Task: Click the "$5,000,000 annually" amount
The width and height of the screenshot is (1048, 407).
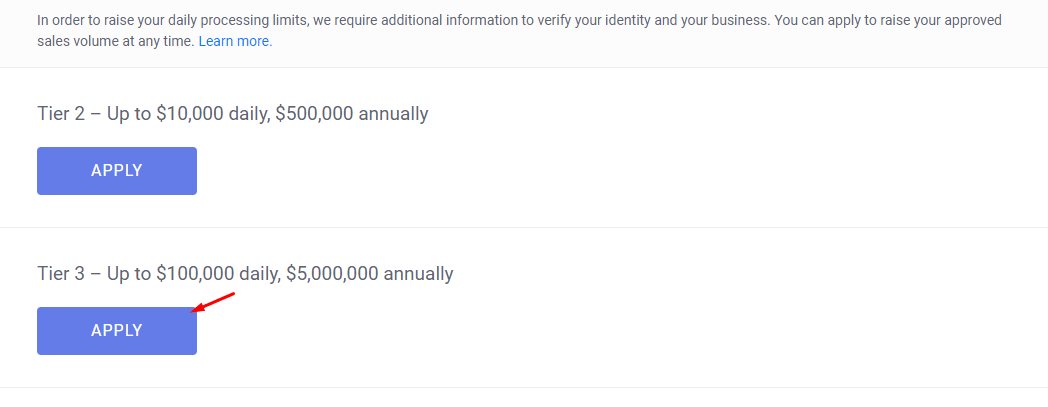Action: (x=370, y=273)
